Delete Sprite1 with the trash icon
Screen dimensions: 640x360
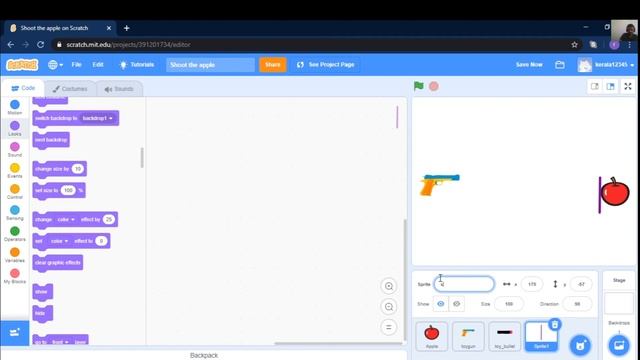(x=555, y=324)
